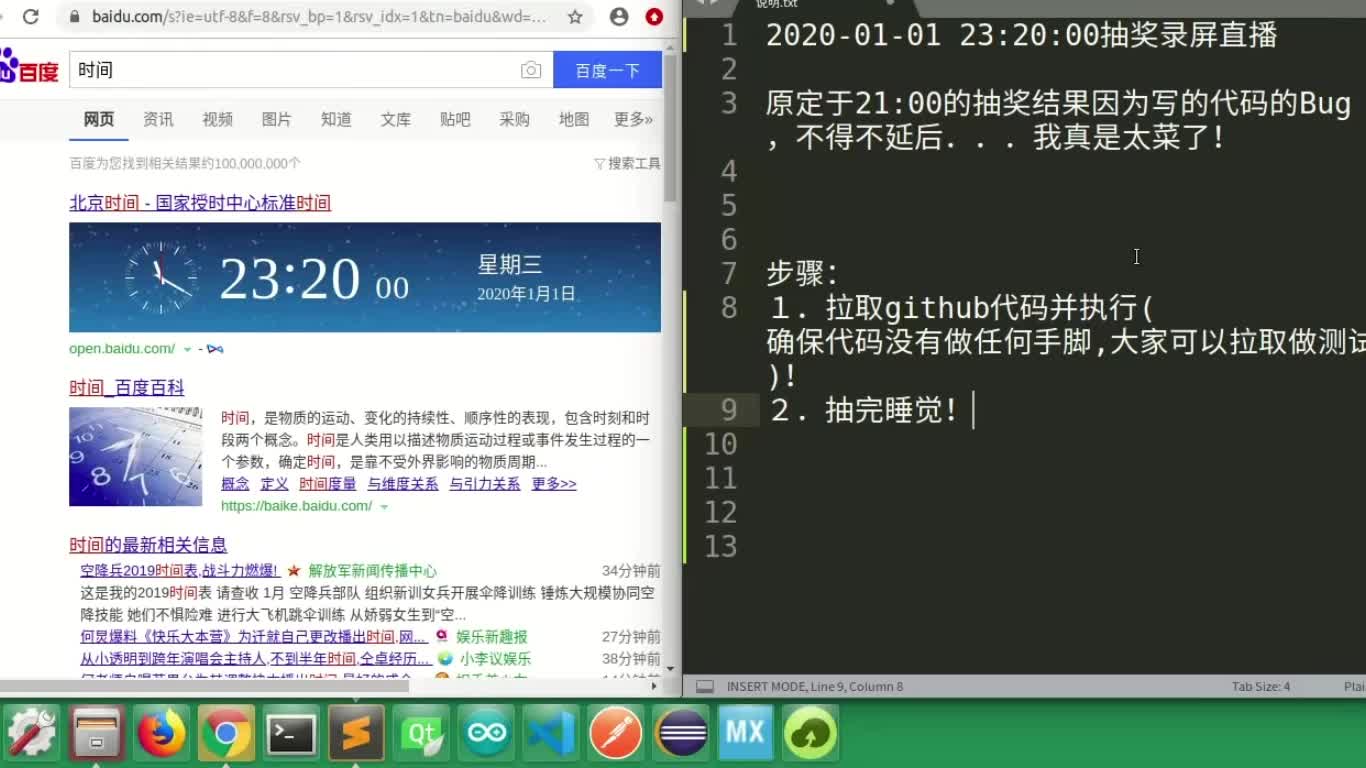Open the 时间_百度百科 result link
1366x768 pixels.
point(127,388)
